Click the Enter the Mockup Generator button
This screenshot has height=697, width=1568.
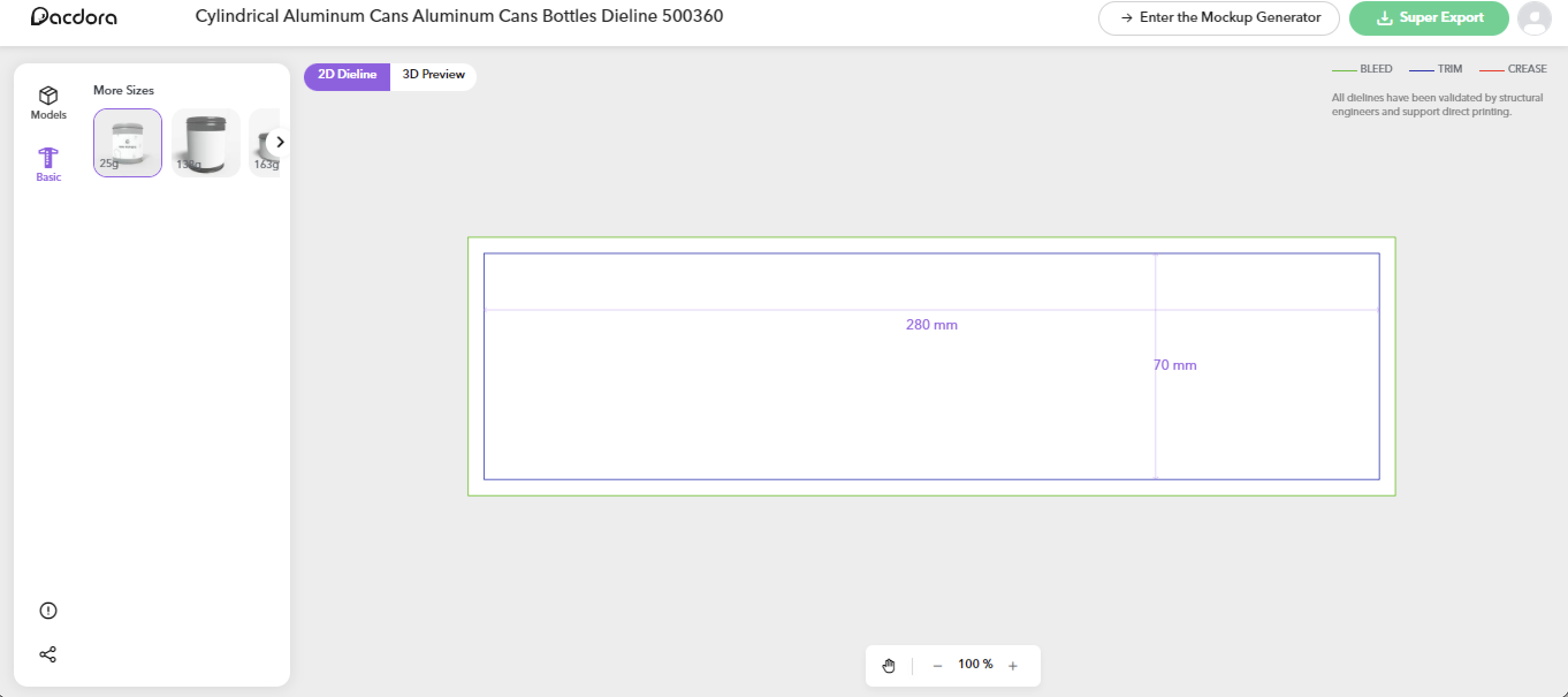pyautogui.click(x=1219, y=18)
